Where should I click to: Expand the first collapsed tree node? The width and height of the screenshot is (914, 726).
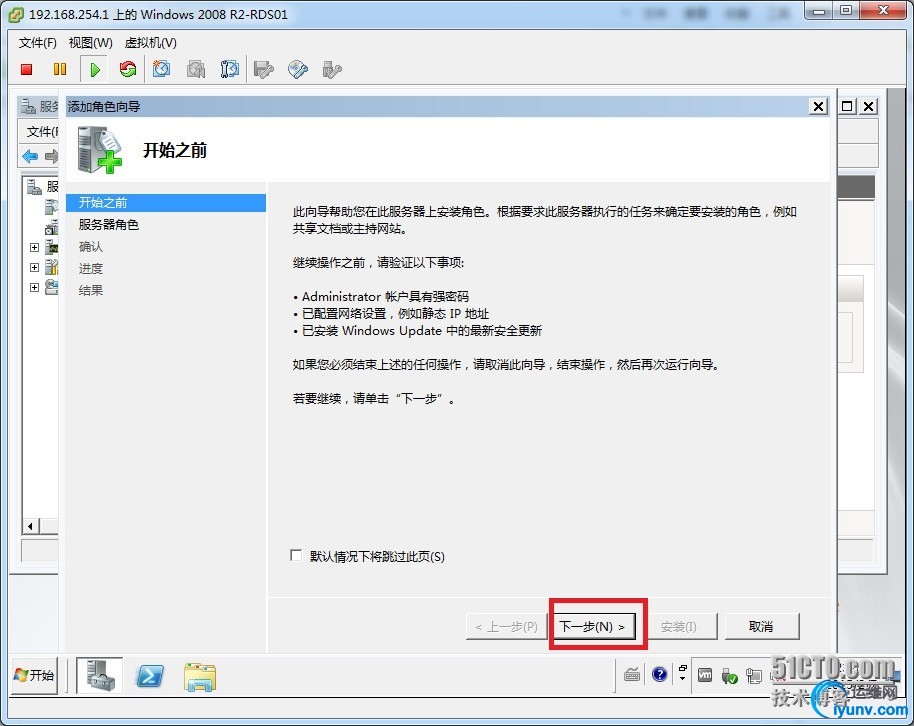pos(34,247)
